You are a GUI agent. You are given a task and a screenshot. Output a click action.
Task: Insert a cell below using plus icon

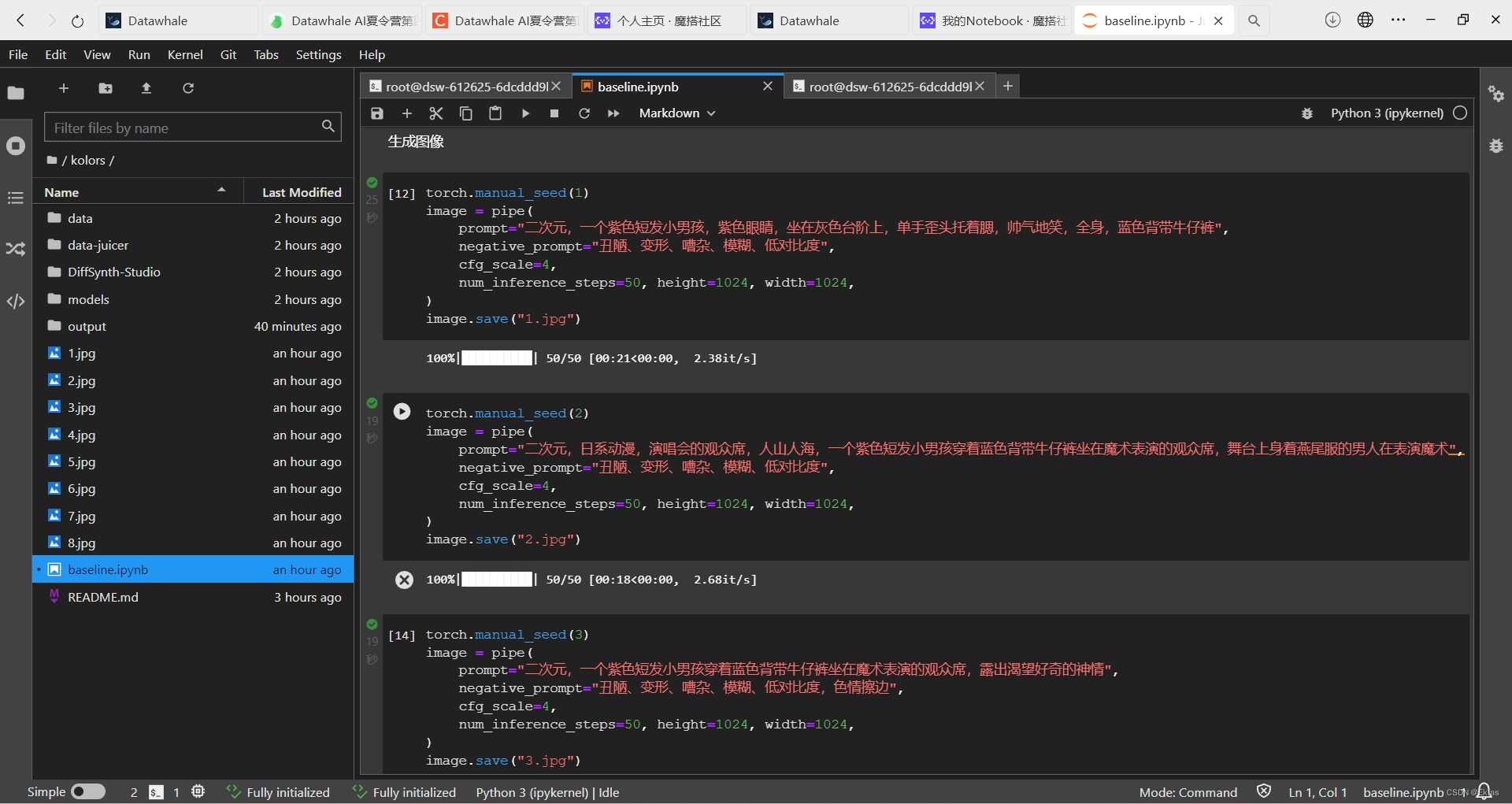tap(407, 113)
